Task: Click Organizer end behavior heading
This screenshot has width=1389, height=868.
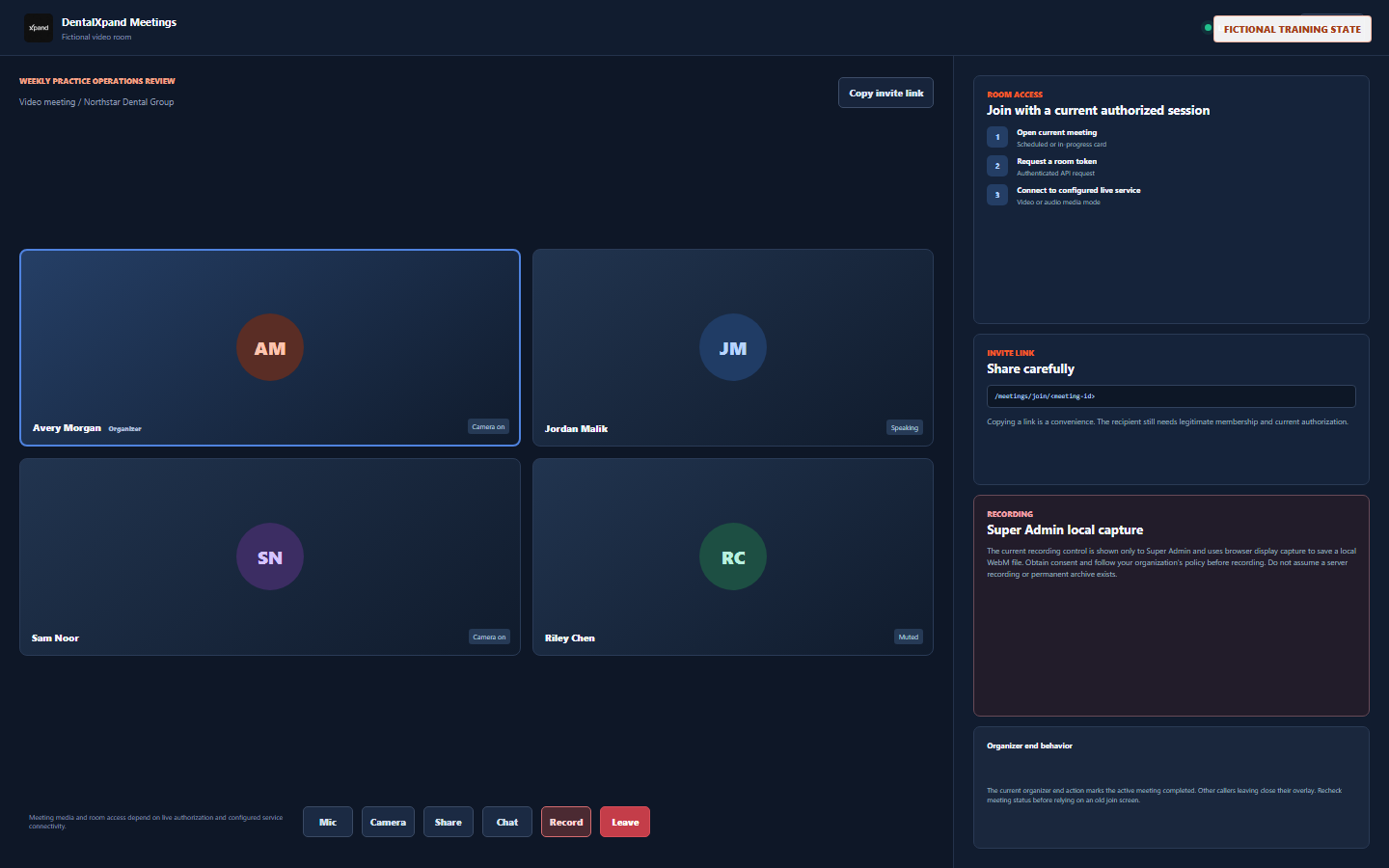Action: pyautogui.click(x=1029, y=746)
